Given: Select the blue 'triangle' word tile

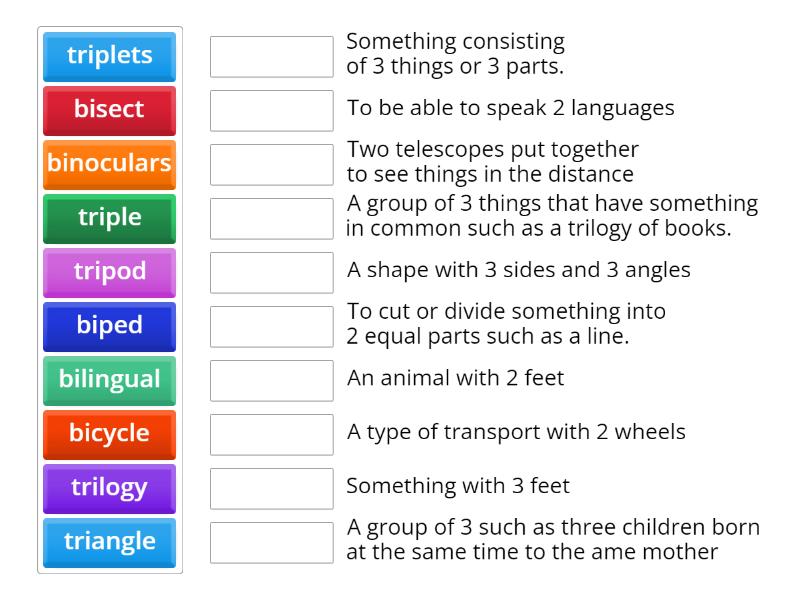Looking at the screenshot, I should (110, 542).
